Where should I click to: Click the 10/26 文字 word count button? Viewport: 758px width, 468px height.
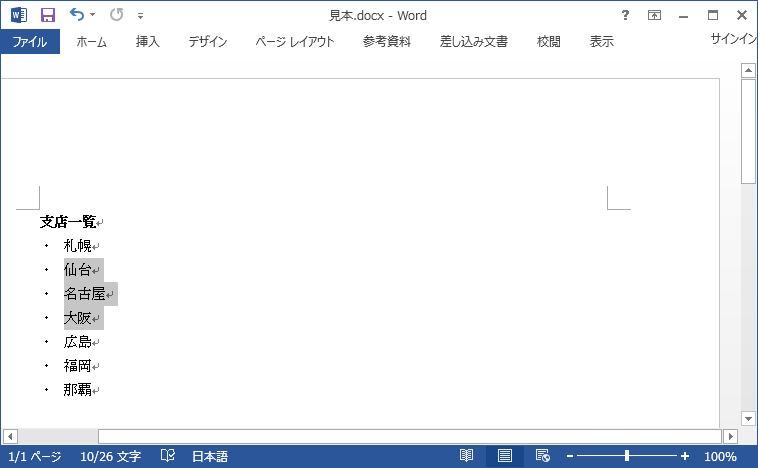(109, 456)
